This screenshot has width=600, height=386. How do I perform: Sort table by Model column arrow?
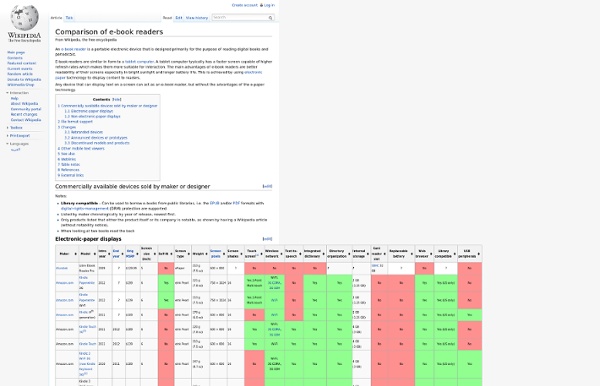[x=95, y=254]
